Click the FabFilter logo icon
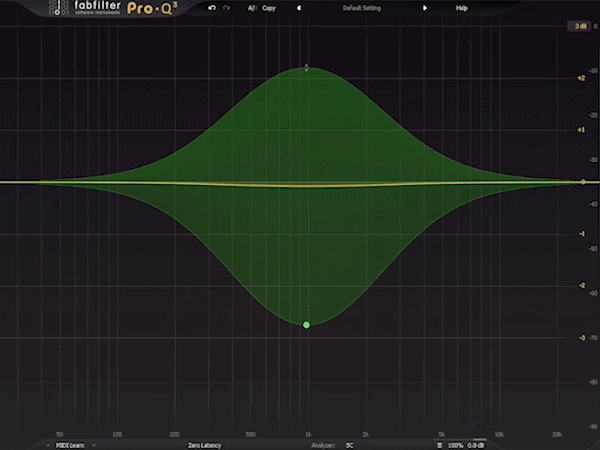The height and width of the screenshot is (450, 600). [58, 8]
